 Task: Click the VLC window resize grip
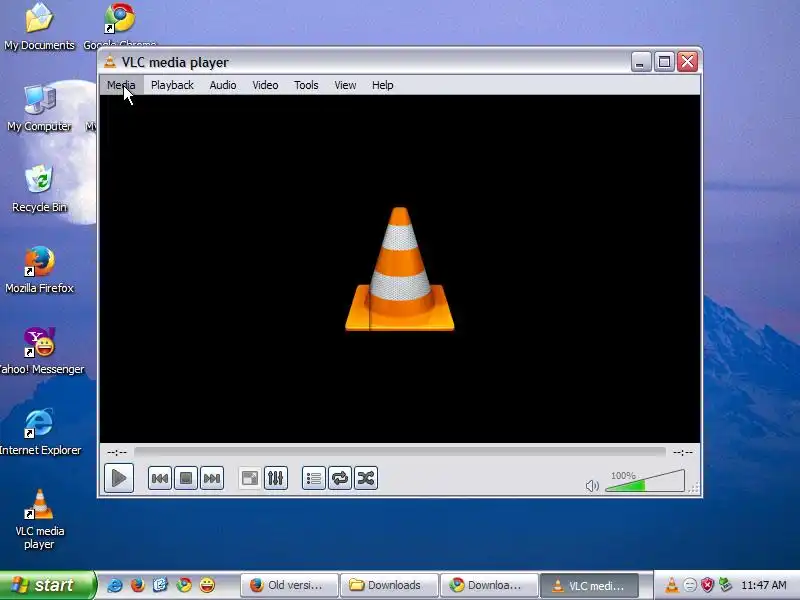click(x=693, y=488)
